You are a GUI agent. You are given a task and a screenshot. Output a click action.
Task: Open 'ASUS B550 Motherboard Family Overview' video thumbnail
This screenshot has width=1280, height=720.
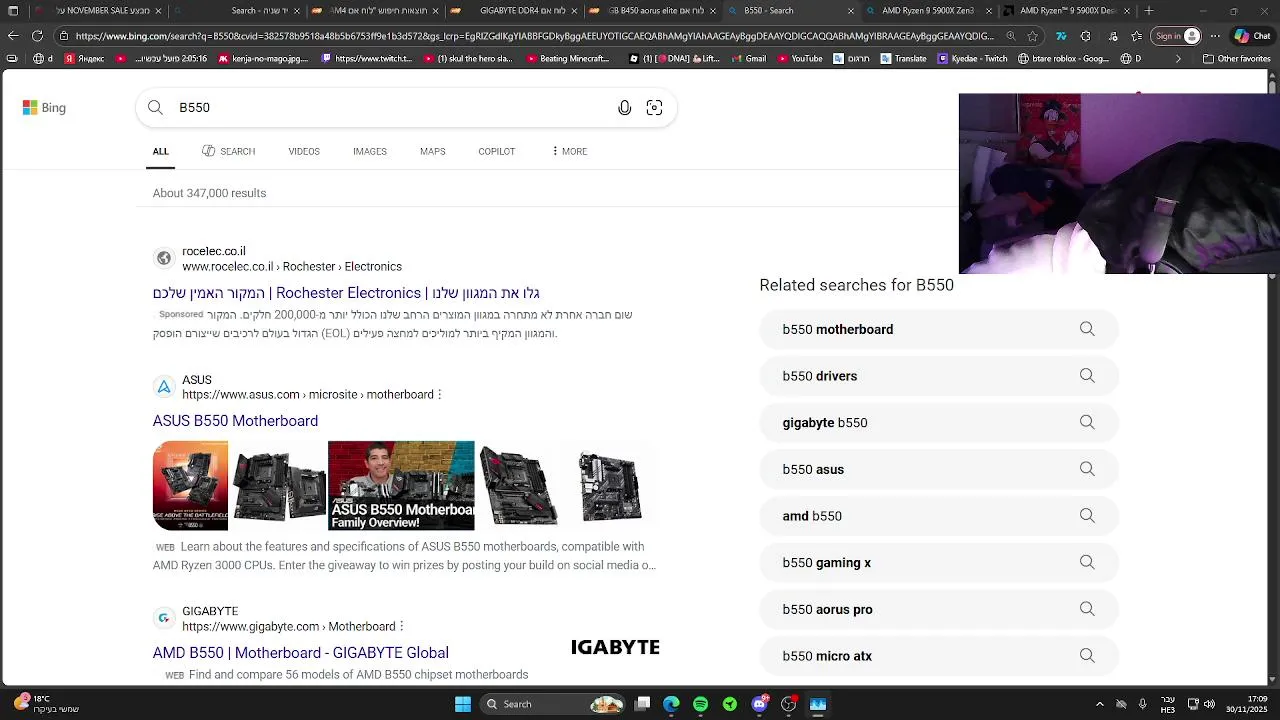coord(401,485)
